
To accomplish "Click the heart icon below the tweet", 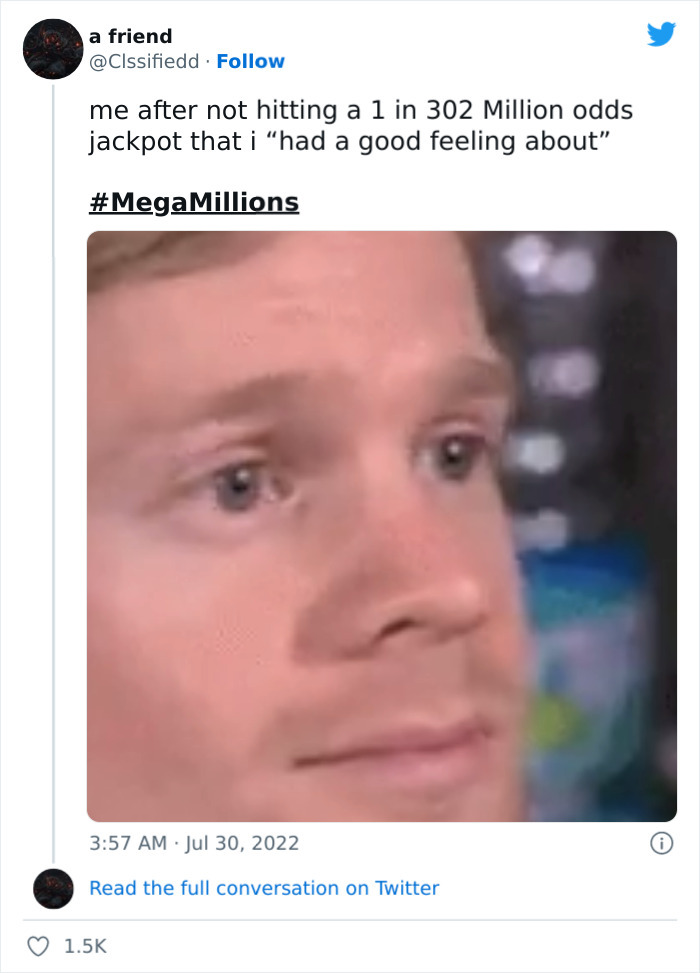I will tap(40, 944).
